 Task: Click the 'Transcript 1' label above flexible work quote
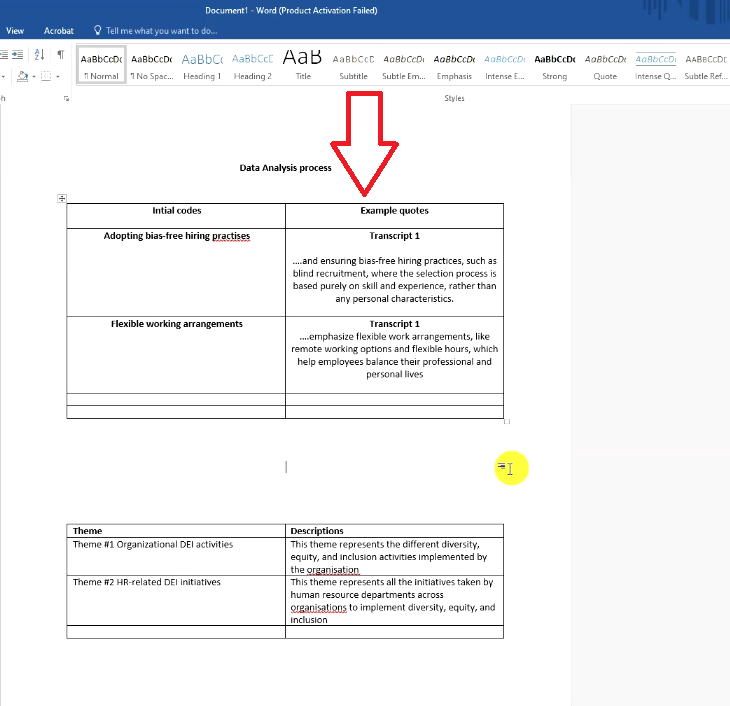(x=394, y=324)
